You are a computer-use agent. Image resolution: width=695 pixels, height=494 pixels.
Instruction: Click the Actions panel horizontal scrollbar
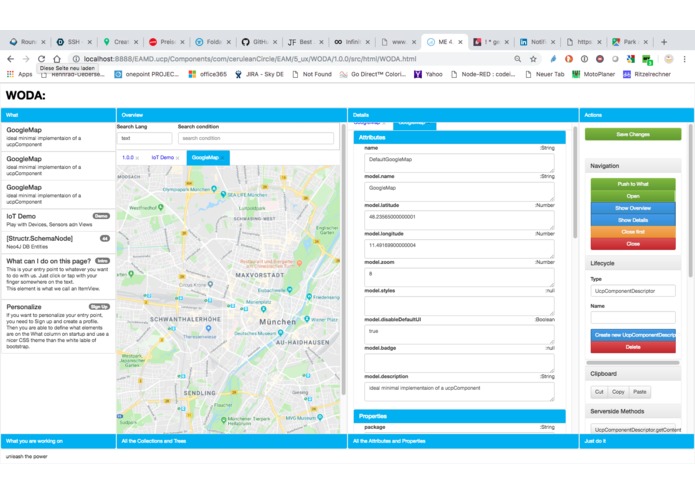(x=633, y=362)
